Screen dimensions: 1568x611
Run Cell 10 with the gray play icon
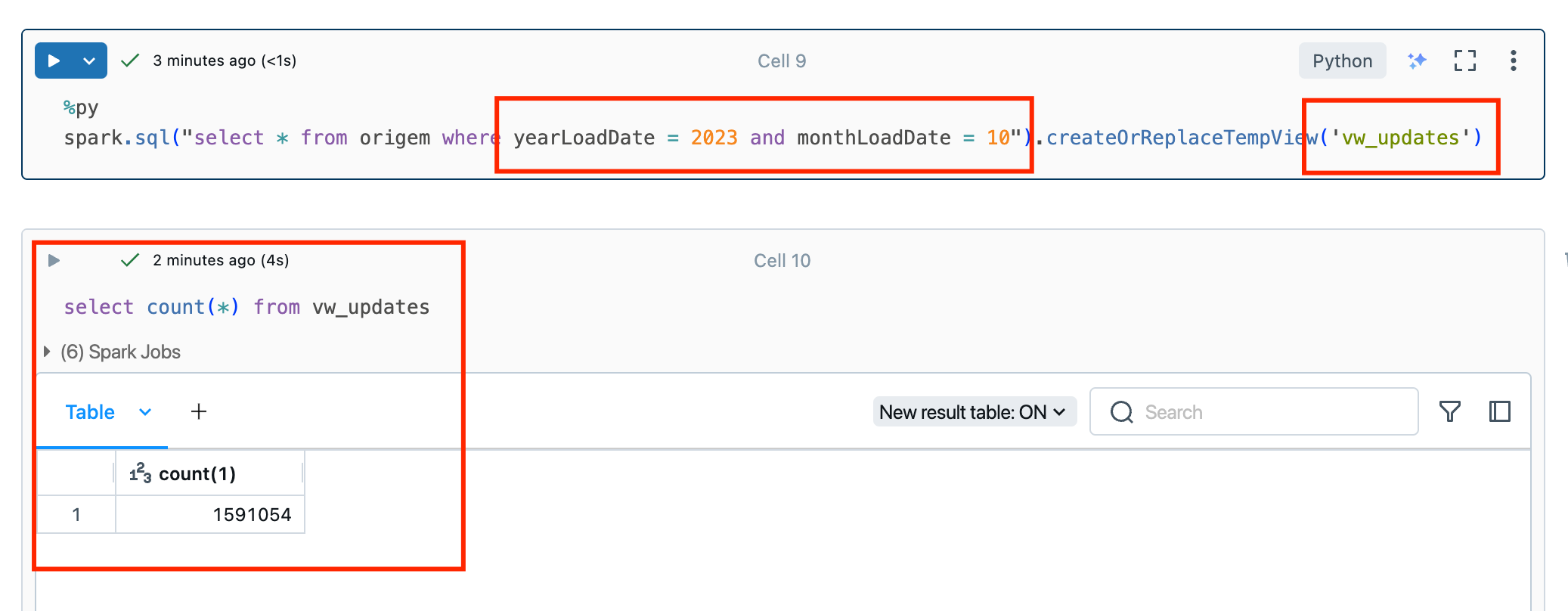click(54, 260)
